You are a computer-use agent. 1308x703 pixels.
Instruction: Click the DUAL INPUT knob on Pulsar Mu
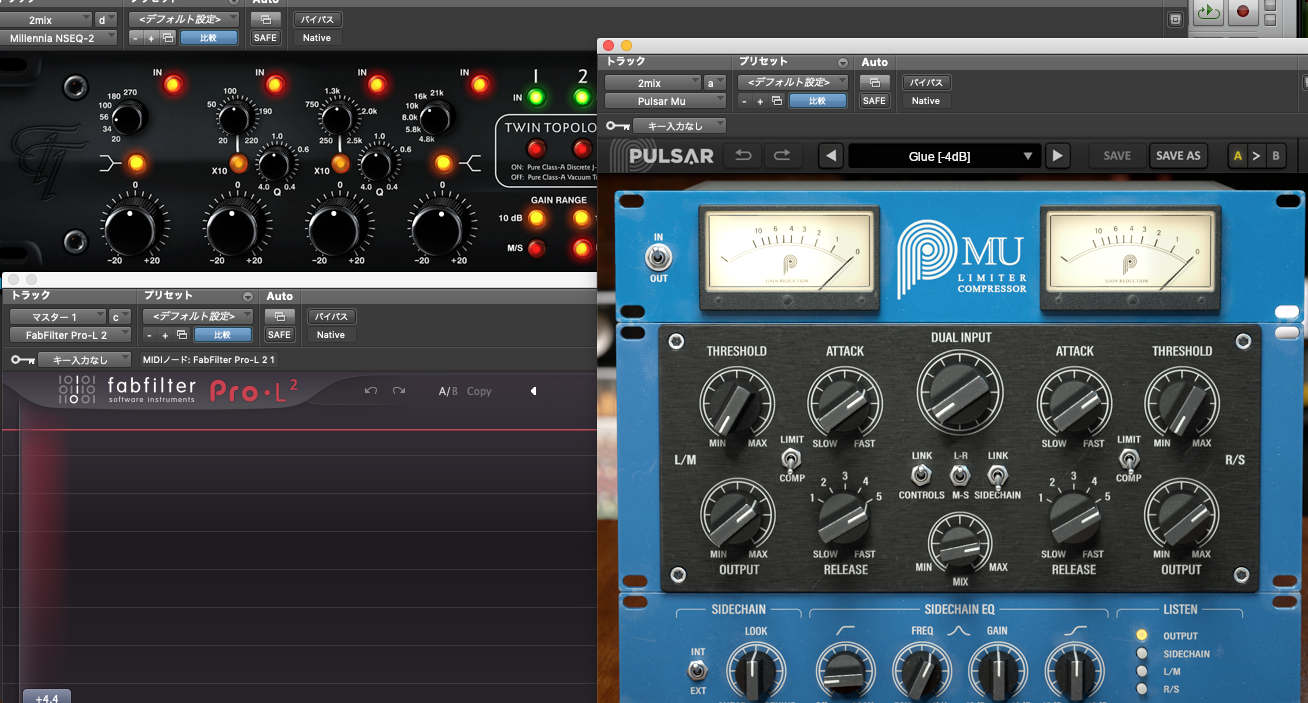tap(961, 392)
